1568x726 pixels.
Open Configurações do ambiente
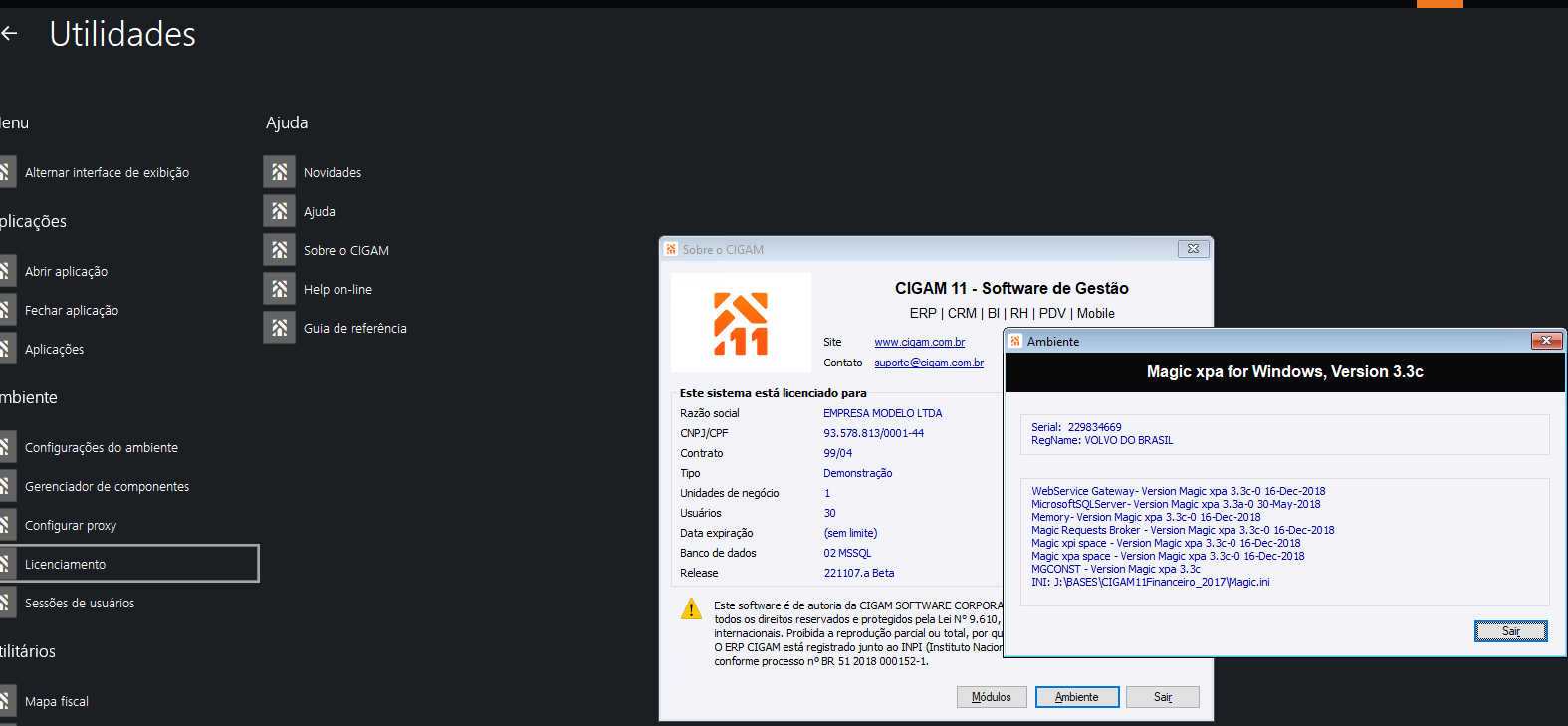pyautogui.click(x=102, y=447)
